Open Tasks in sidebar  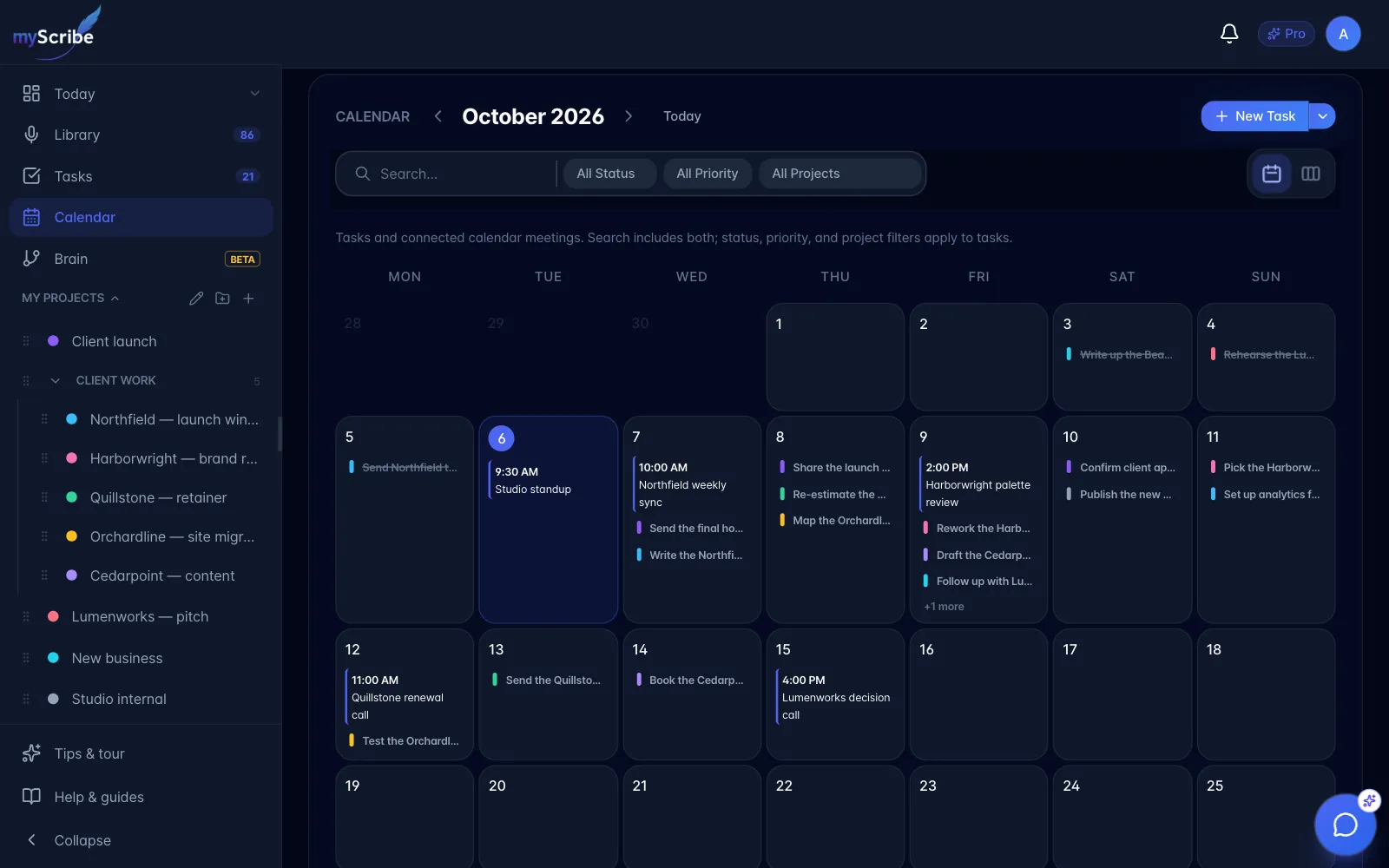click(141, 176)
